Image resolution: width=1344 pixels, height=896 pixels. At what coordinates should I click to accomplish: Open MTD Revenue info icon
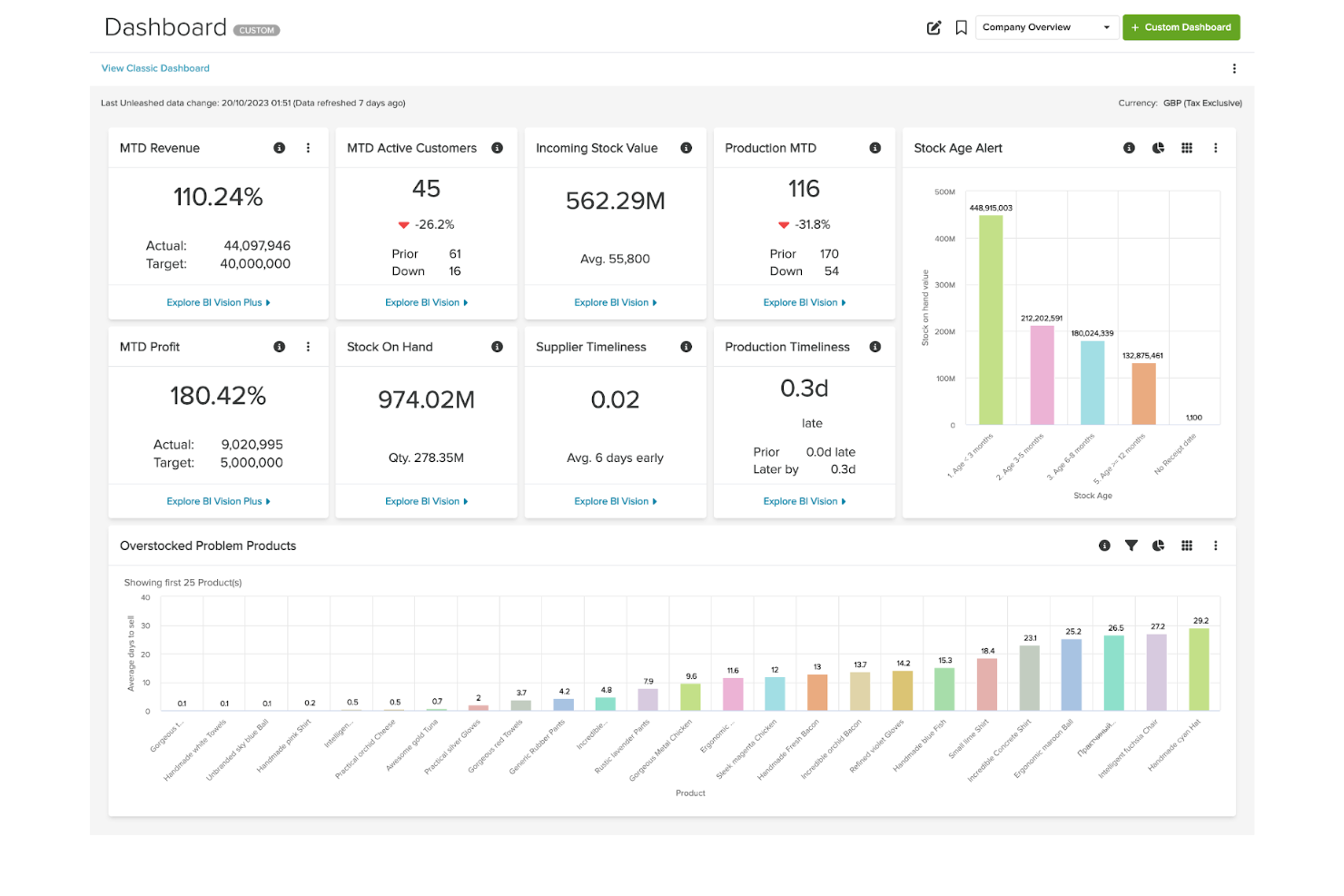280,148
